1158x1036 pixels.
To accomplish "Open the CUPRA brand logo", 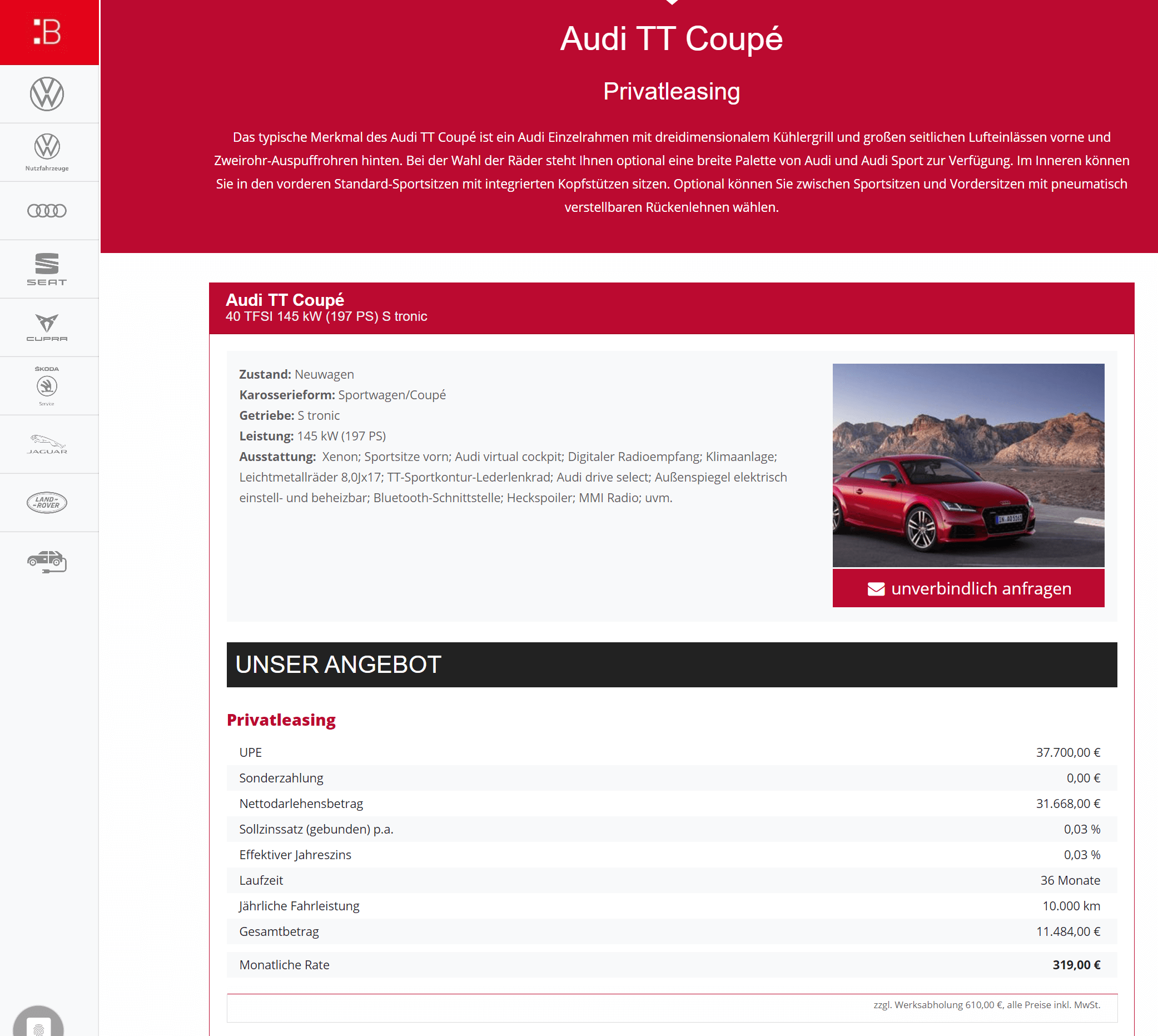I will (47, 328).
